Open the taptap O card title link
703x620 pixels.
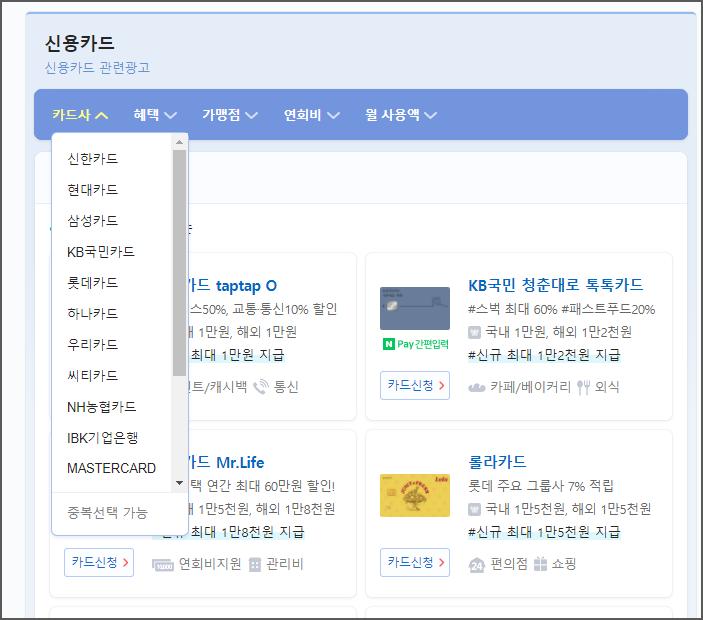pyautogui.click(x=232, y=286)
